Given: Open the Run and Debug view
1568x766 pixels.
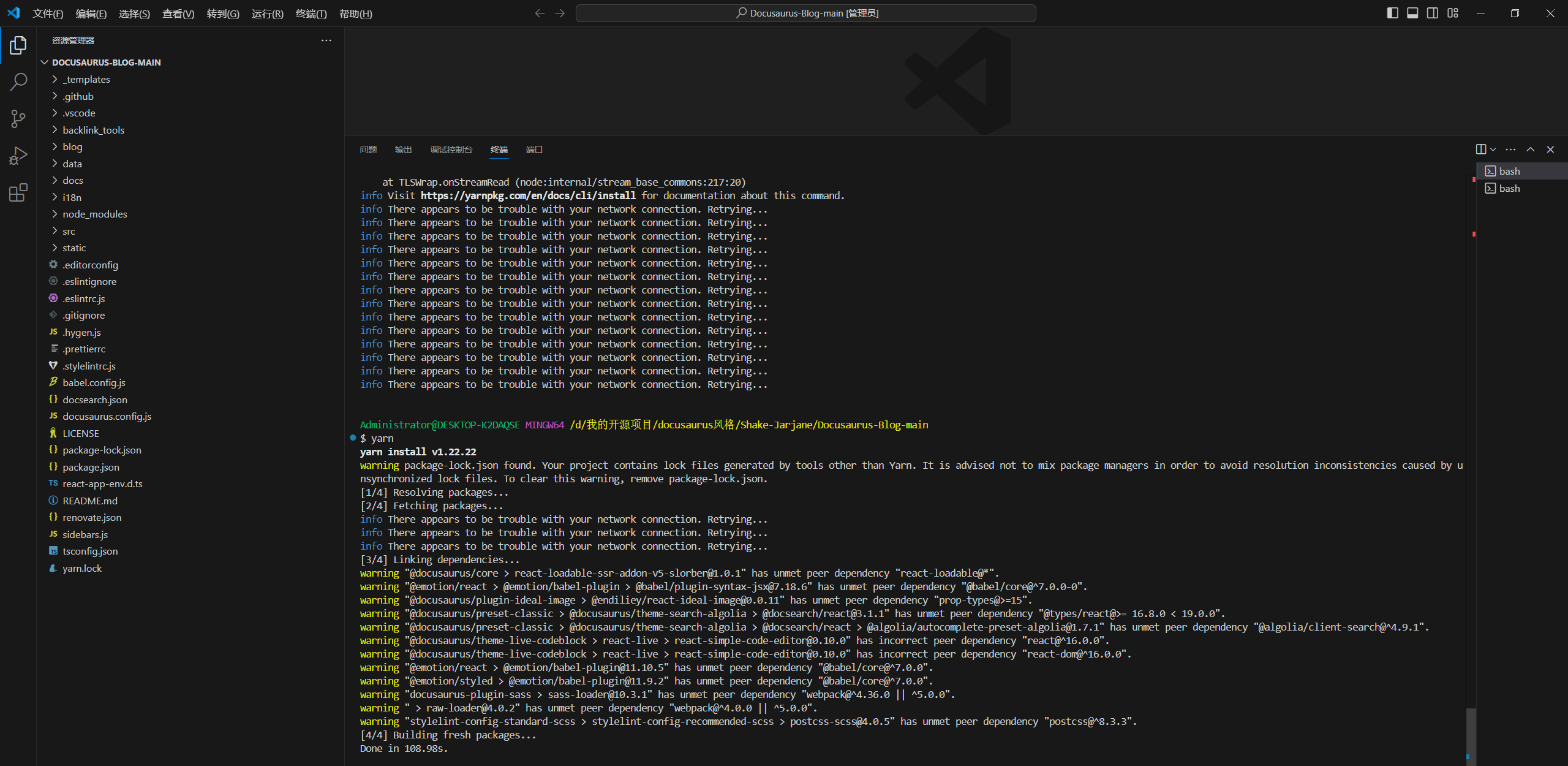Looking at the screenshot, I should click(x=18, y=156).
